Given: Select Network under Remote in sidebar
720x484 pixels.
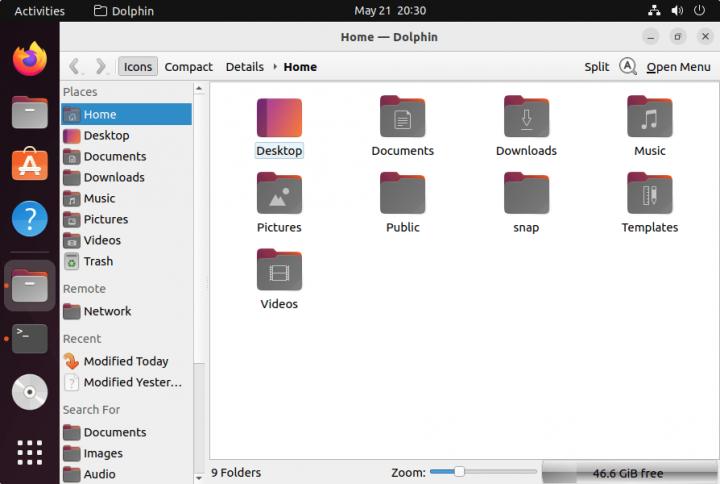Looking at the screenshot, I should point(107,311).
